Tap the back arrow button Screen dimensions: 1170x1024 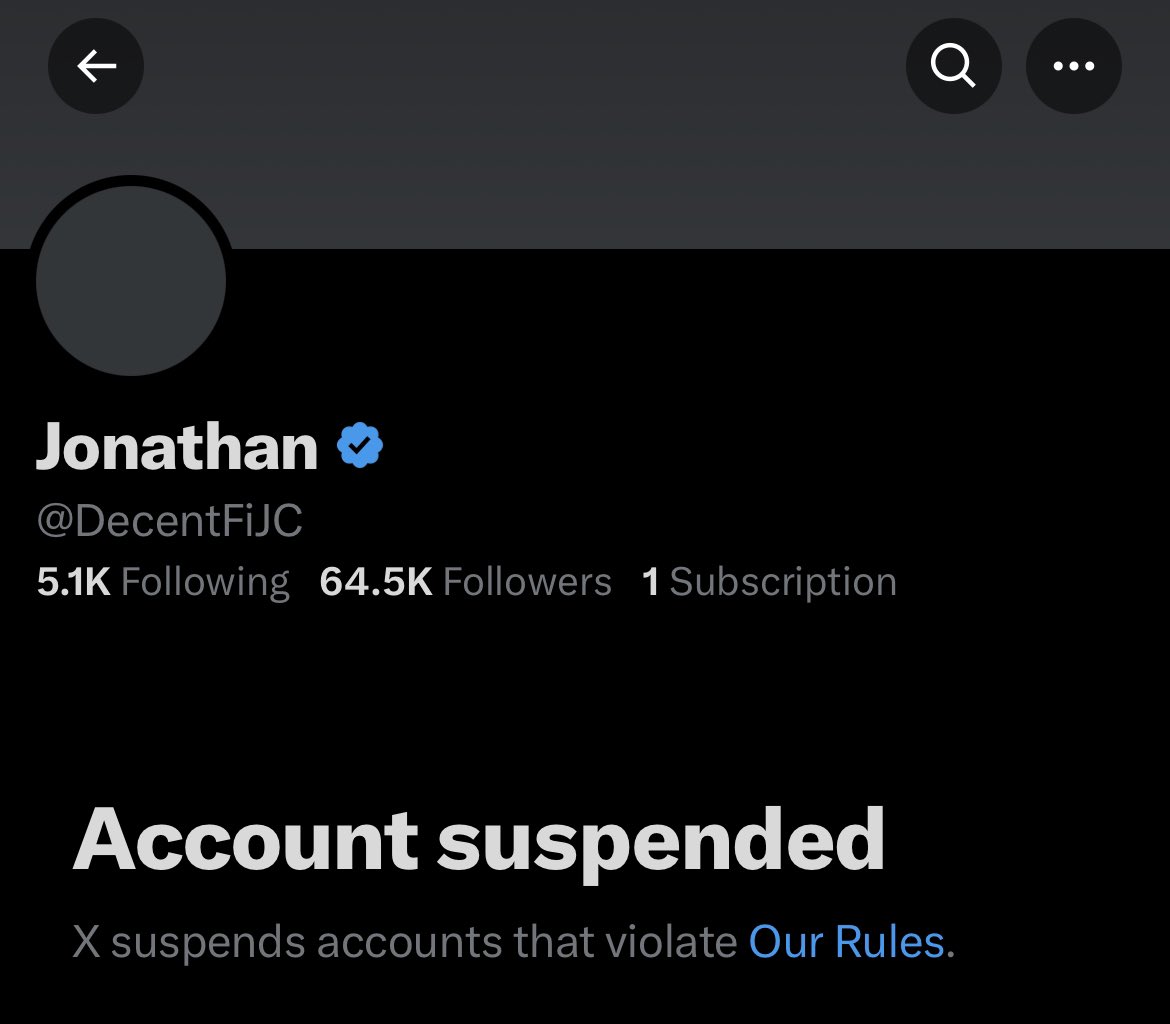[x=96, y=67]
